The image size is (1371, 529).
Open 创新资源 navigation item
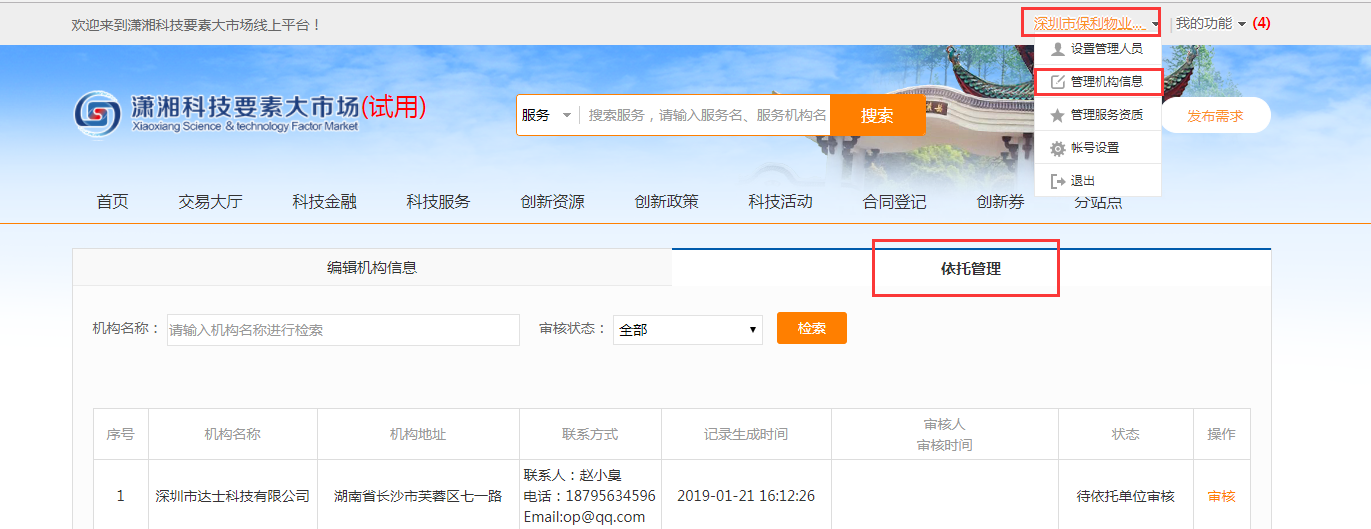[553, 202]
